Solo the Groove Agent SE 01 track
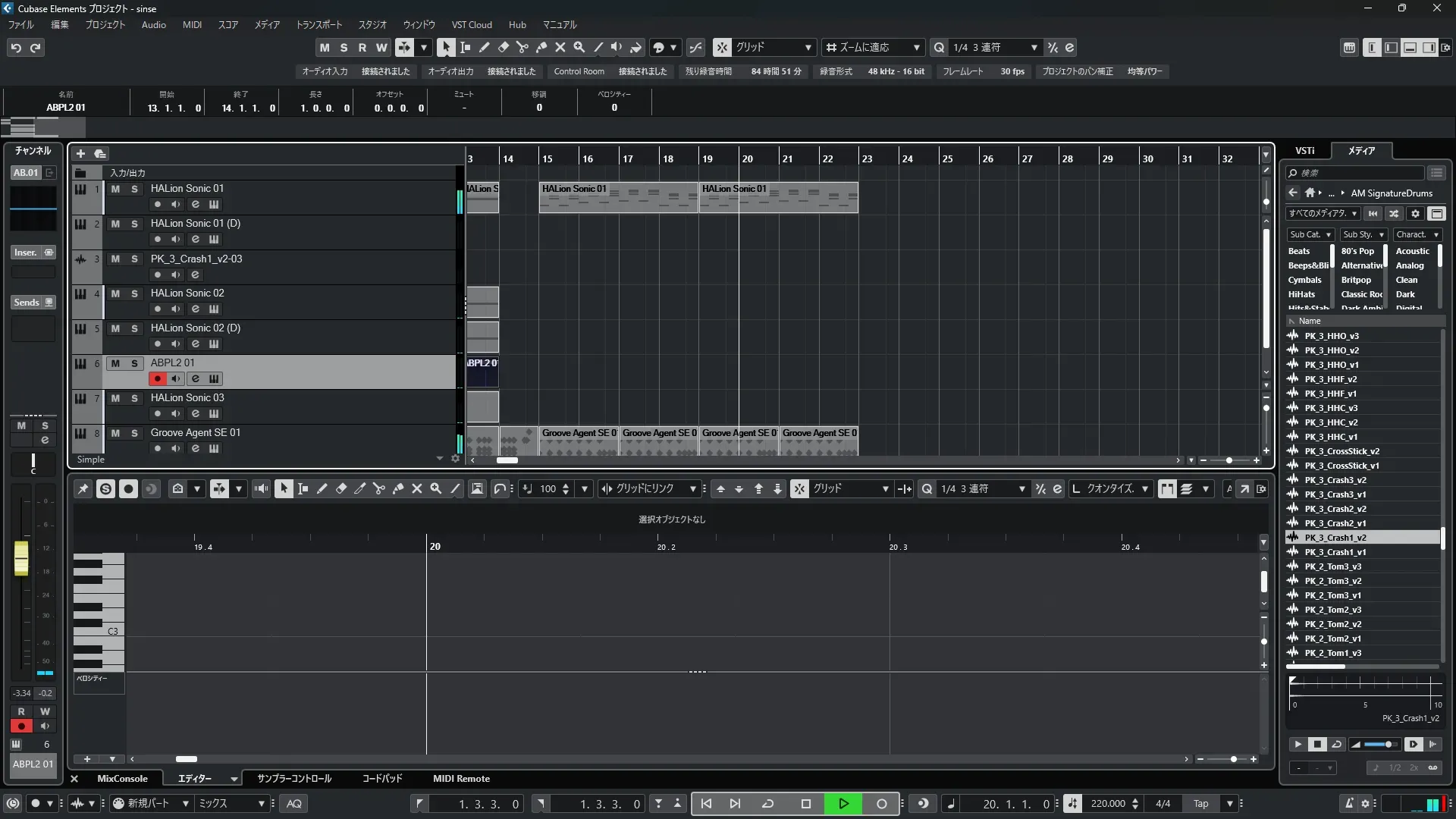 [x=134, y=433]
